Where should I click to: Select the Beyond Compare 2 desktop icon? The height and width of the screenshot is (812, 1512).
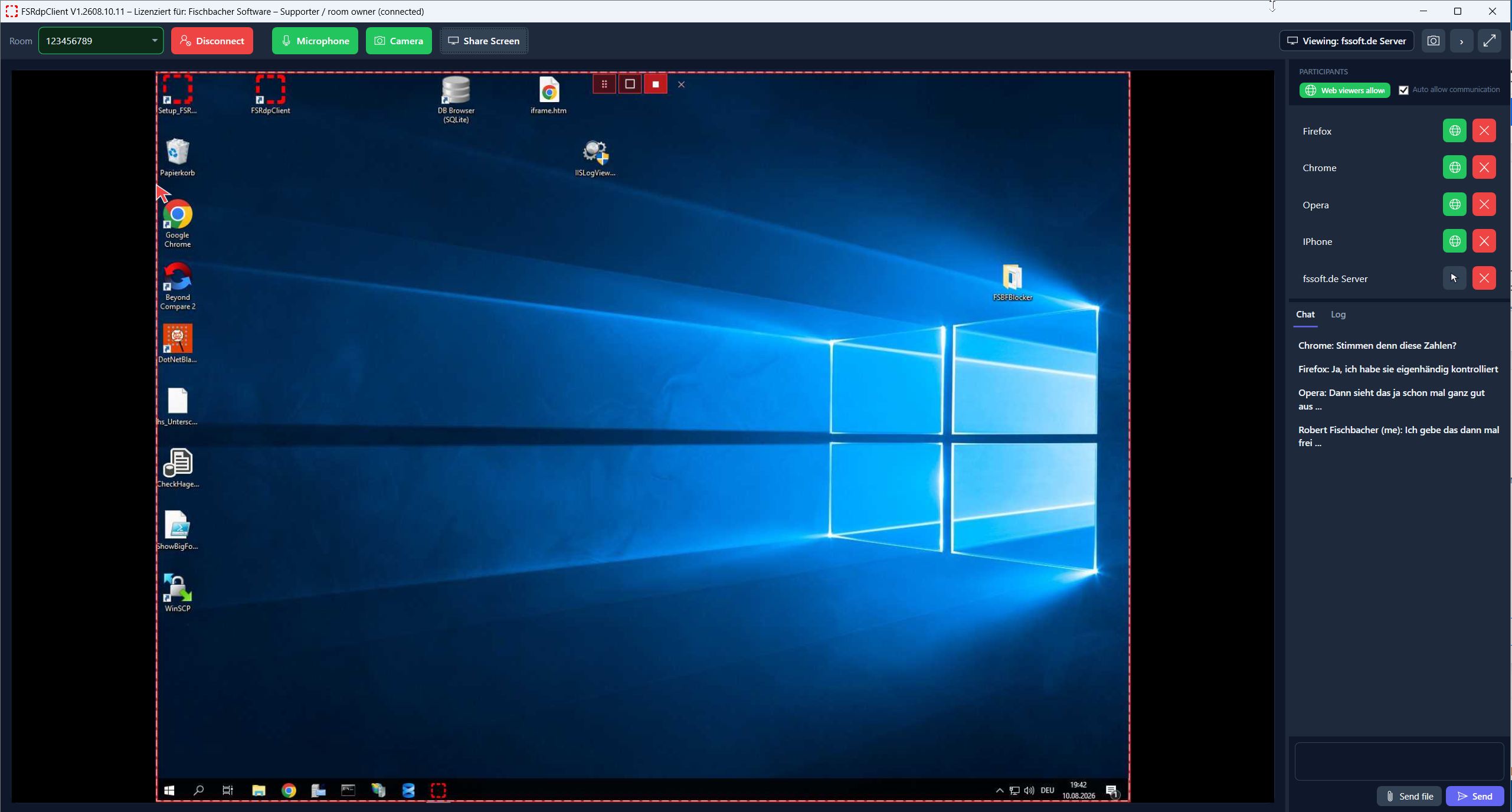(x=177, y=286)
